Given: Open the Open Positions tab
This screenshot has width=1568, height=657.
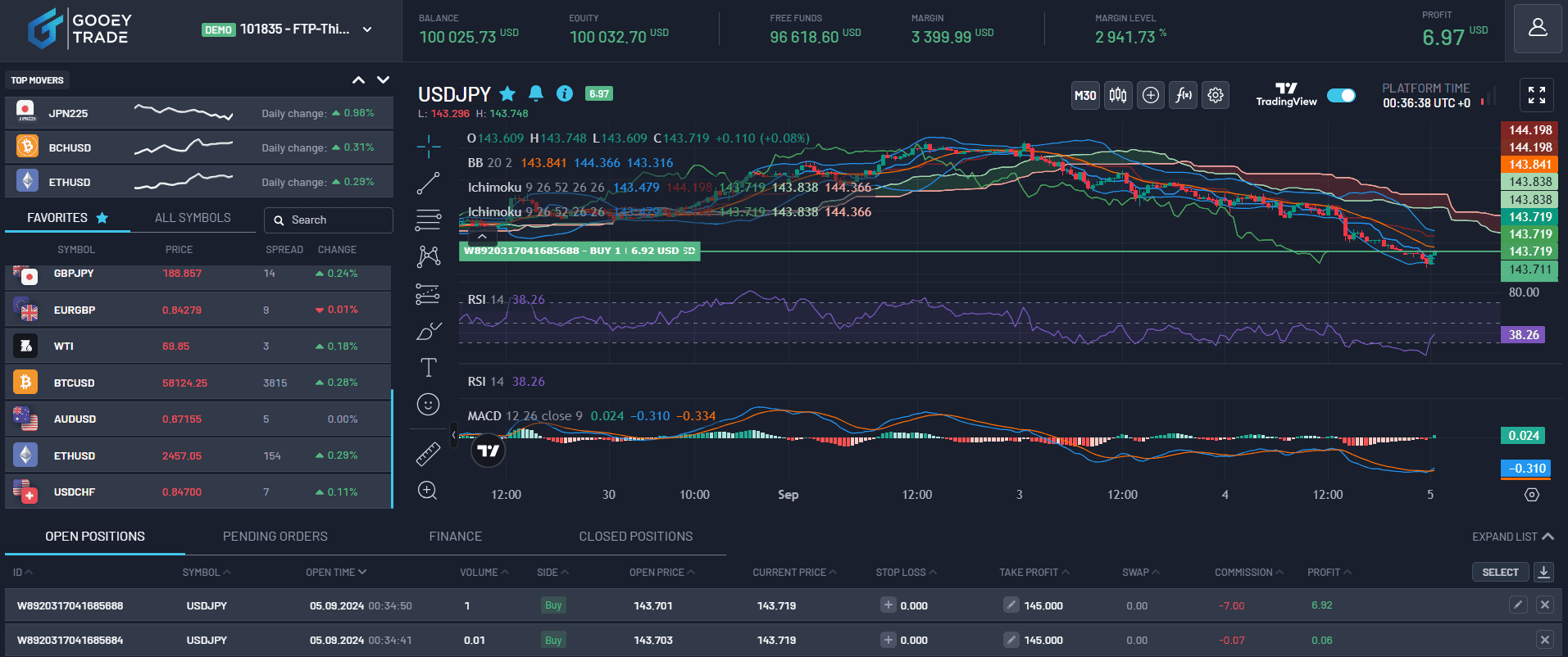Looking at the screenshot, I should click(x=95, y=537).
